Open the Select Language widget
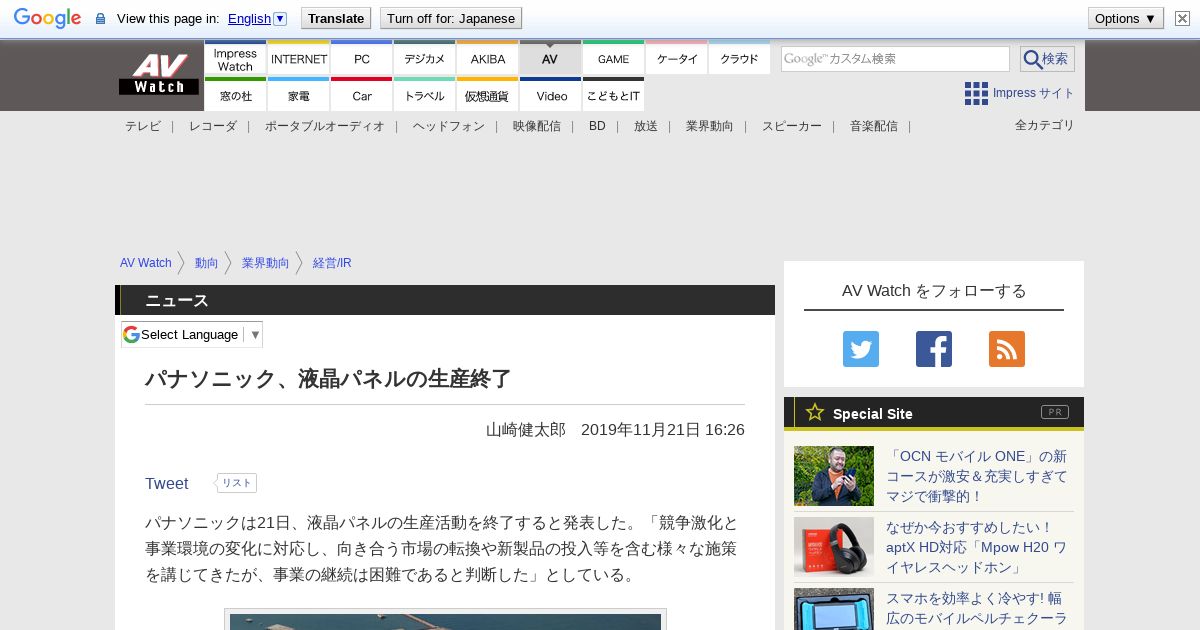This screenshot has height=630, width=1200. click(192, 334)
